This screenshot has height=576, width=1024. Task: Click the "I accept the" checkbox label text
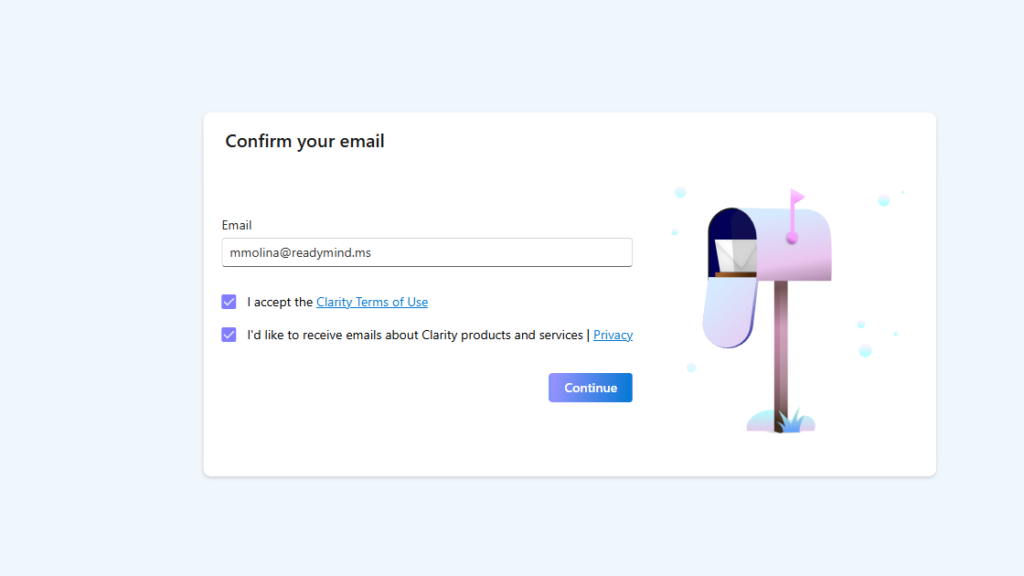(x=280, y=302)
